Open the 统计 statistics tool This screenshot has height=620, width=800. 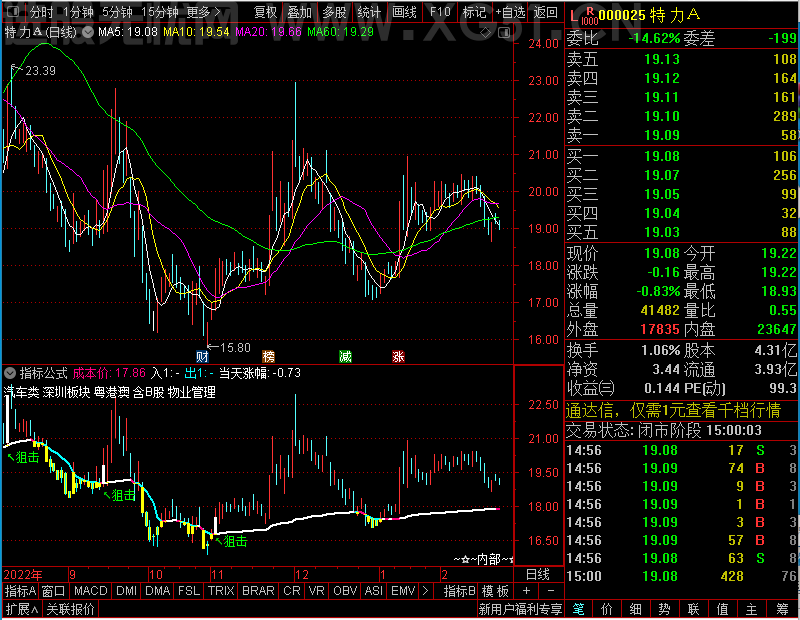pos(369,12)
